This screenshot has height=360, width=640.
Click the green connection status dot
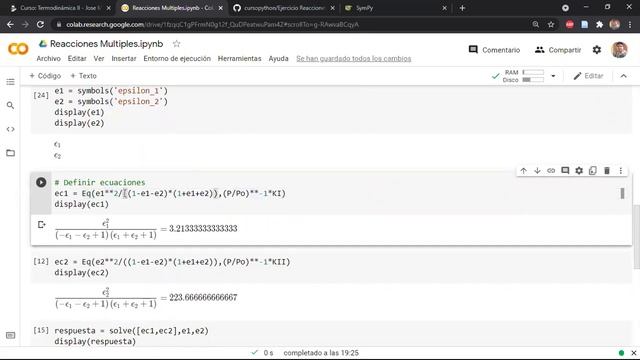(621, 353)
